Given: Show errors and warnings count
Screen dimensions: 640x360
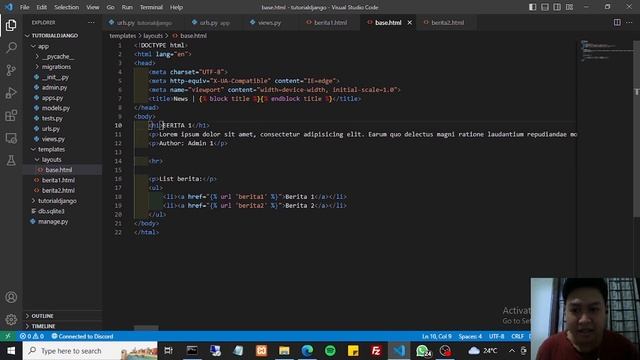Looking at the screenshot, I should [32, 336].
